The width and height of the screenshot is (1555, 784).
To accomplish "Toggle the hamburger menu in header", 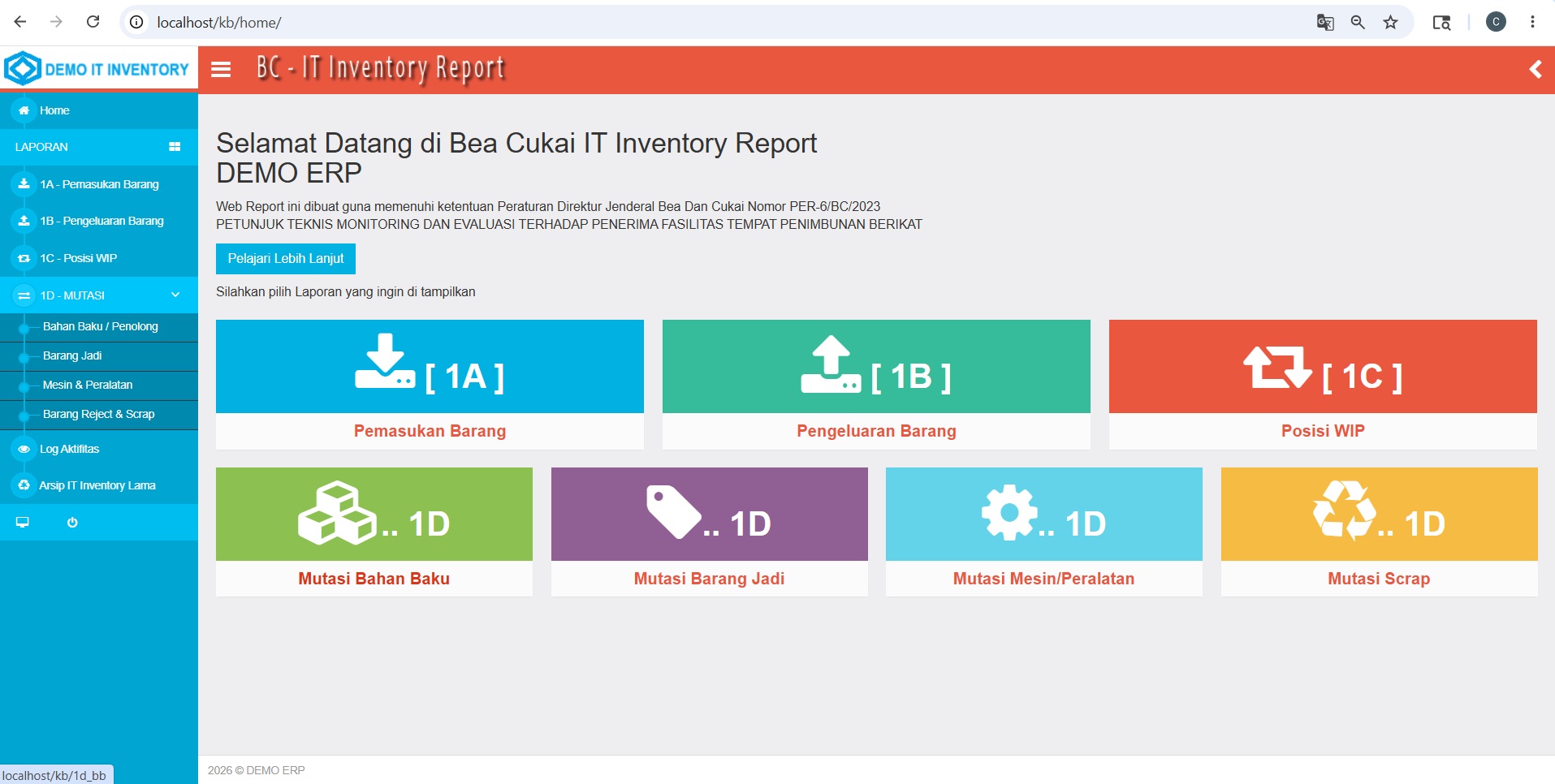I will tap(221, 70).
